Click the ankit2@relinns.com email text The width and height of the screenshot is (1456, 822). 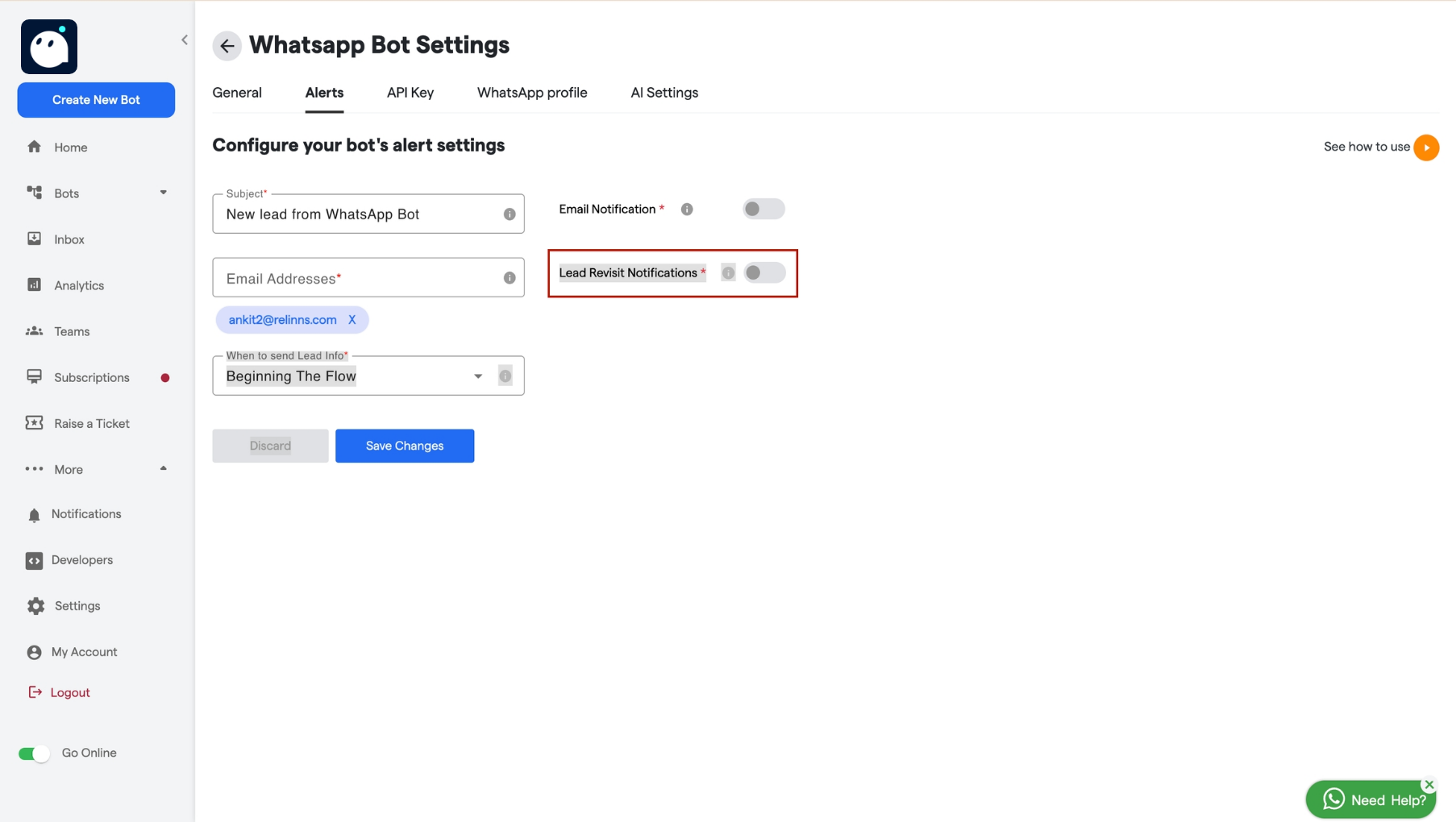click(282, 320)
